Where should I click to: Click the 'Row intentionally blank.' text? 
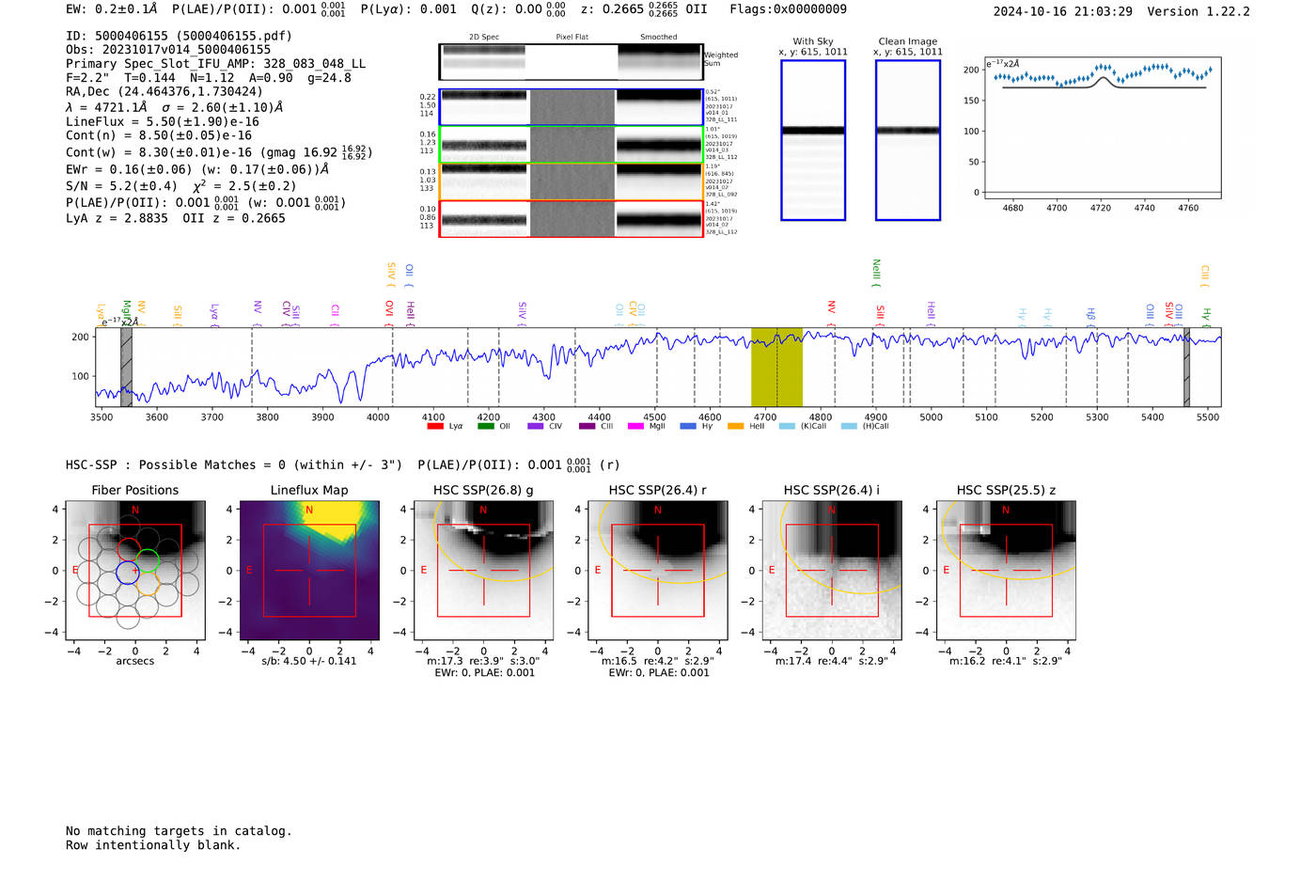tap(153, 845)
